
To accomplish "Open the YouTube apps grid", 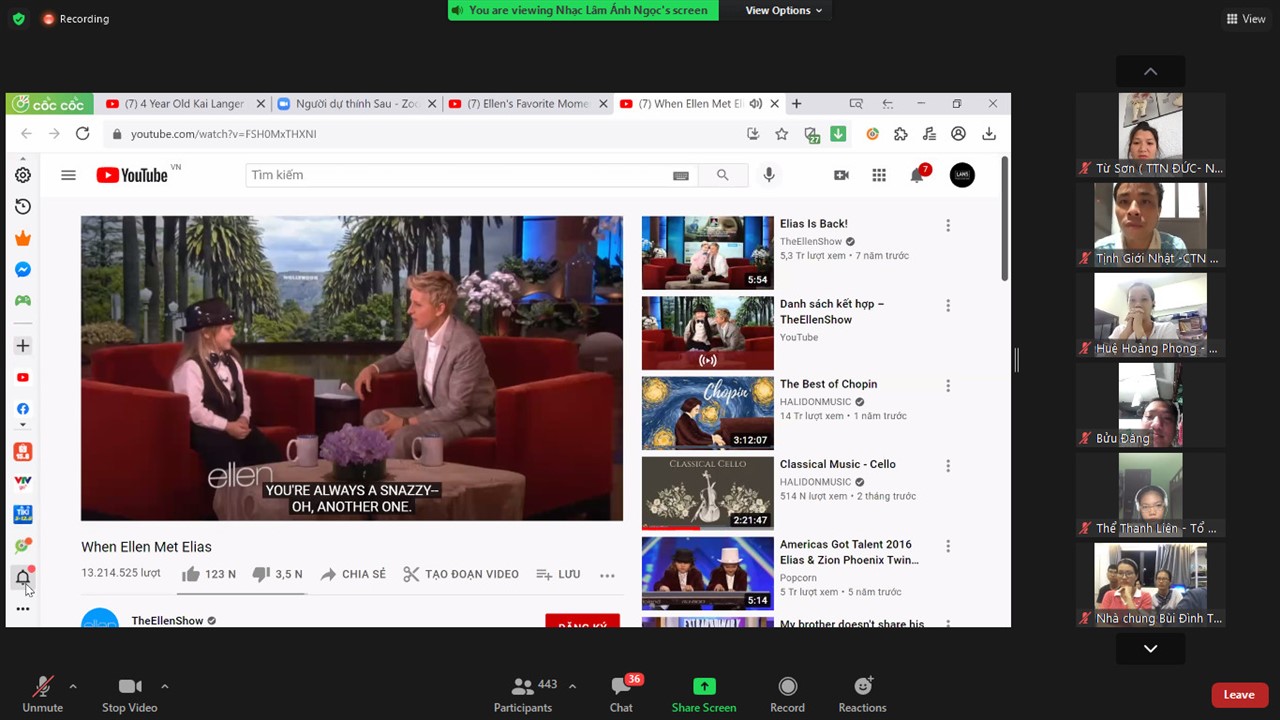I will [879, 175].
